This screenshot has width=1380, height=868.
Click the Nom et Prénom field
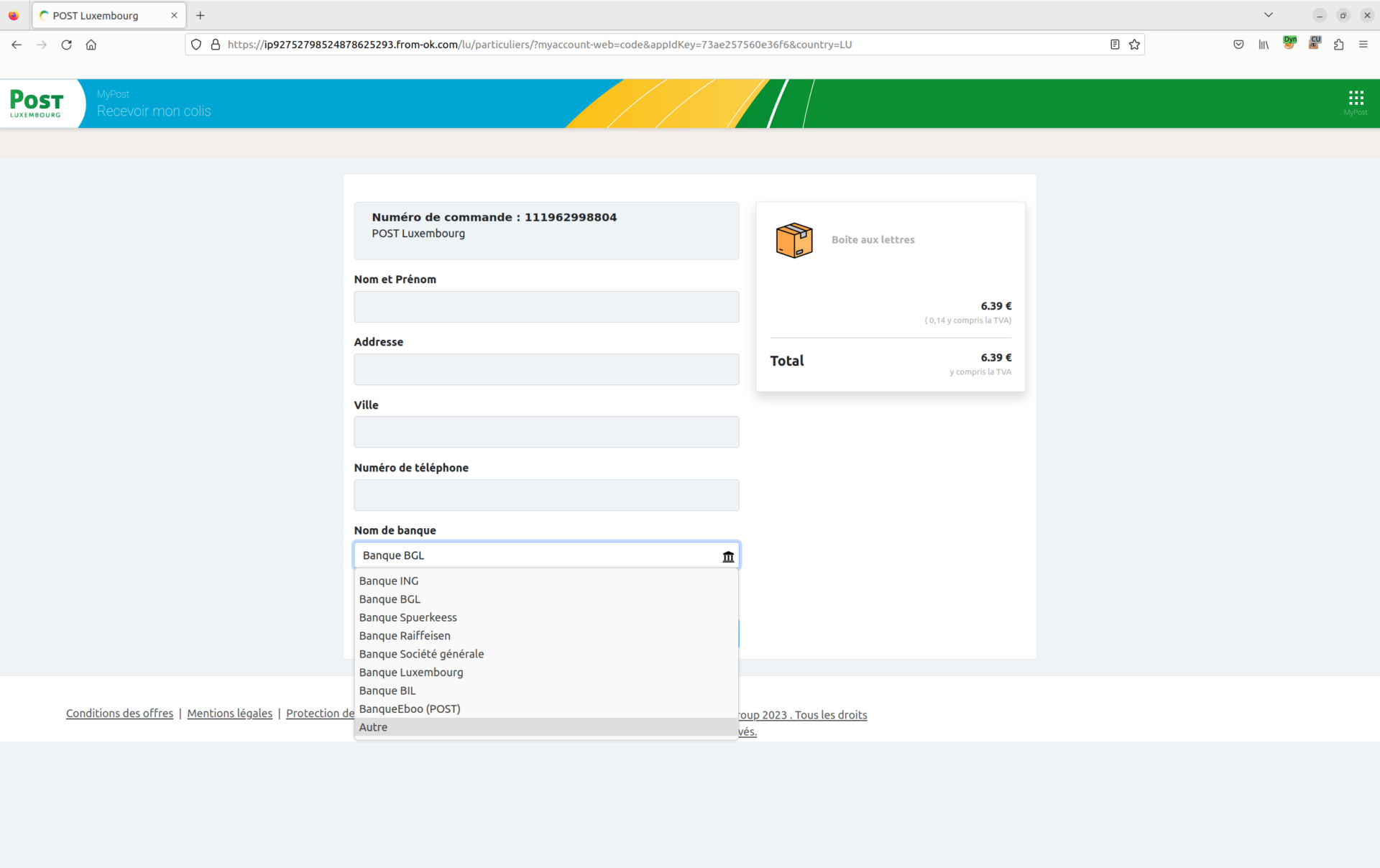pos(546,307)
